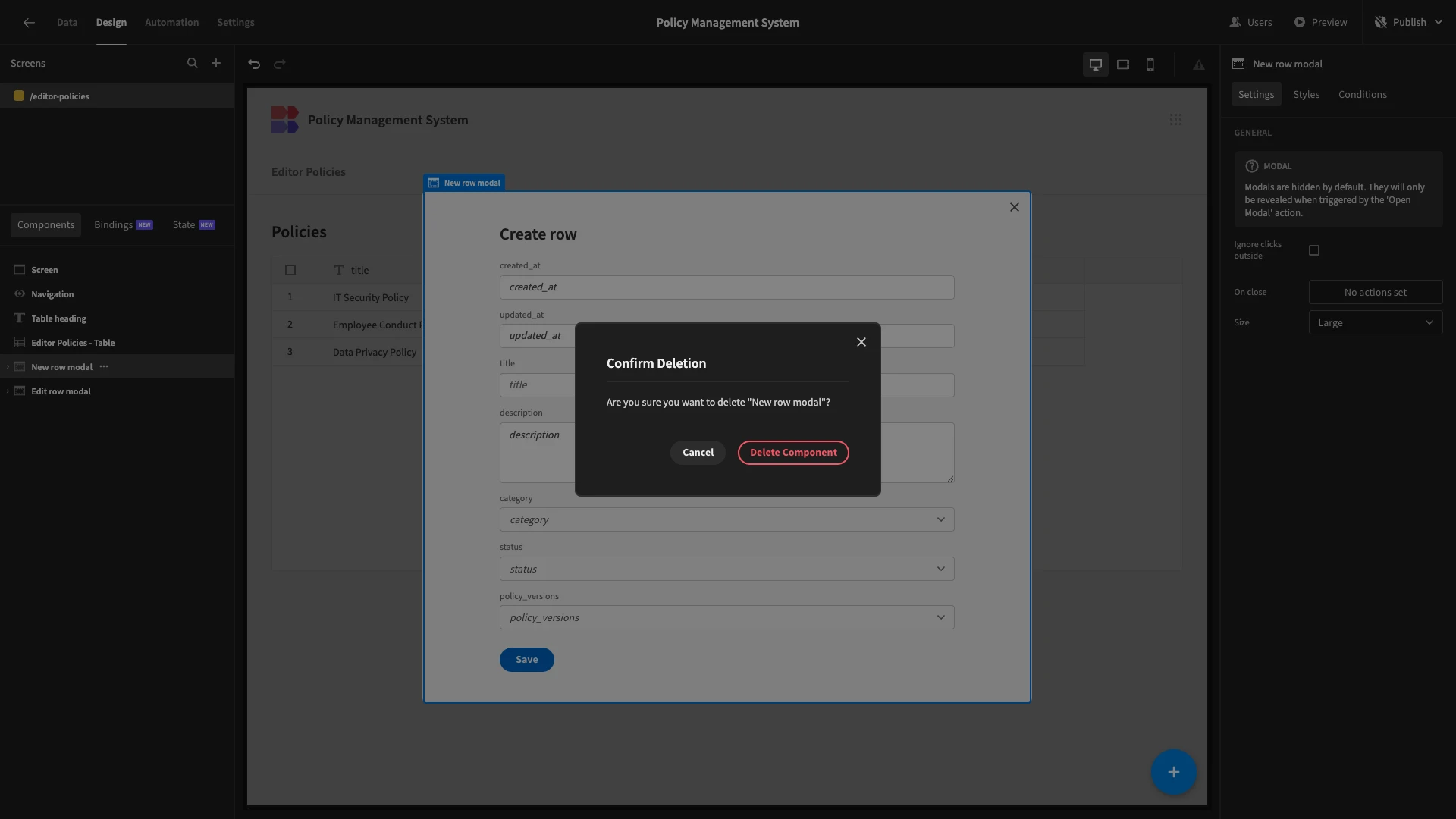Image resolution: width=1456 pixels, height=819 pixels.
Task: Select the Screen component in tree
Action: tap(117, 270)
